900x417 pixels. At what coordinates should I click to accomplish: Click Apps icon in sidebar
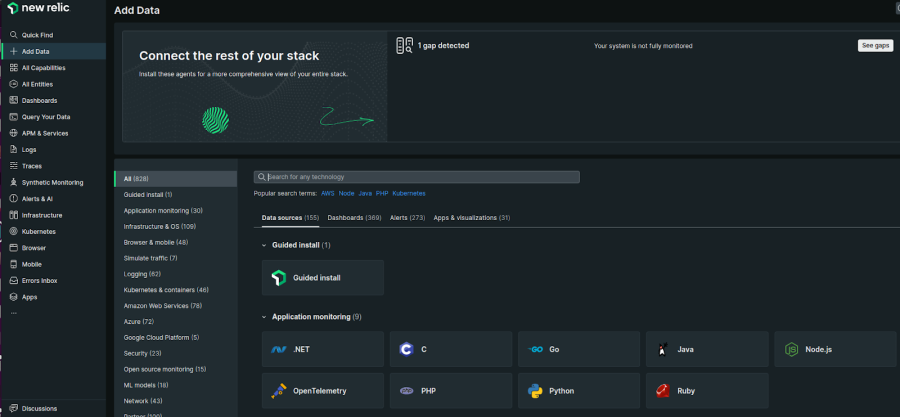pyautogui.click(x=14, y=297)
